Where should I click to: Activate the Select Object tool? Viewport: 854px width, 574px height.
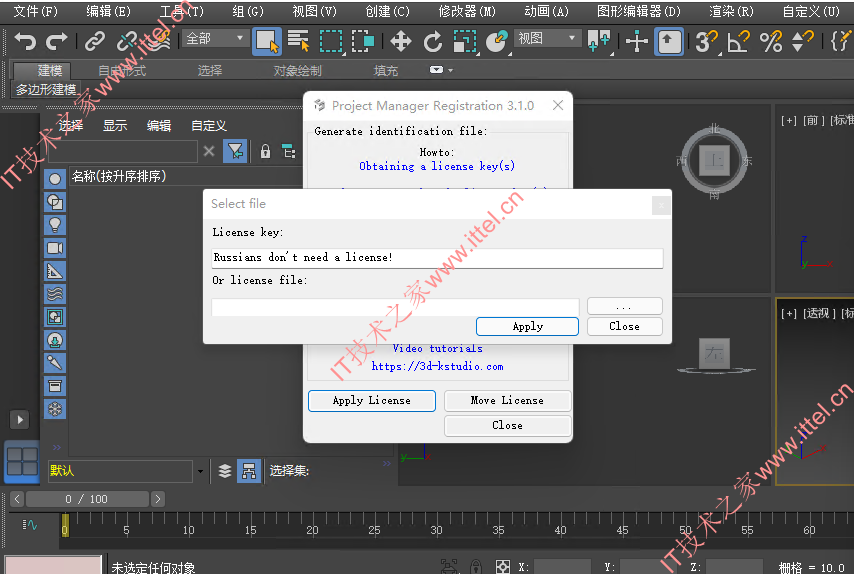[267, 41]
